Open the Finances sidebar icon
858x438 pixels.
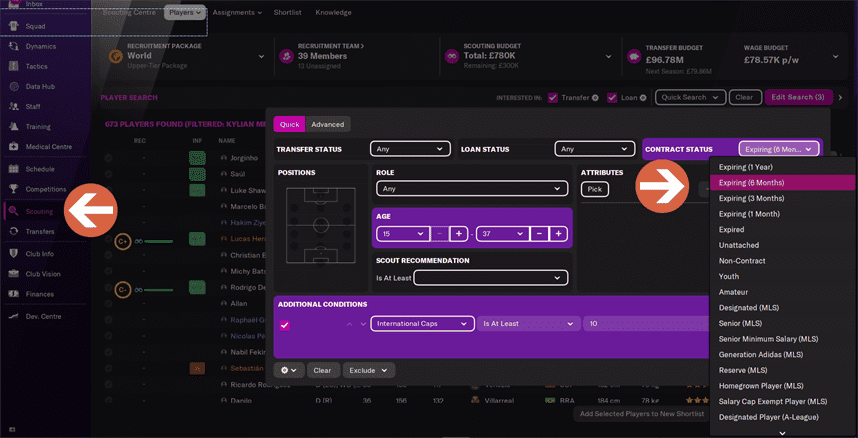14,294
